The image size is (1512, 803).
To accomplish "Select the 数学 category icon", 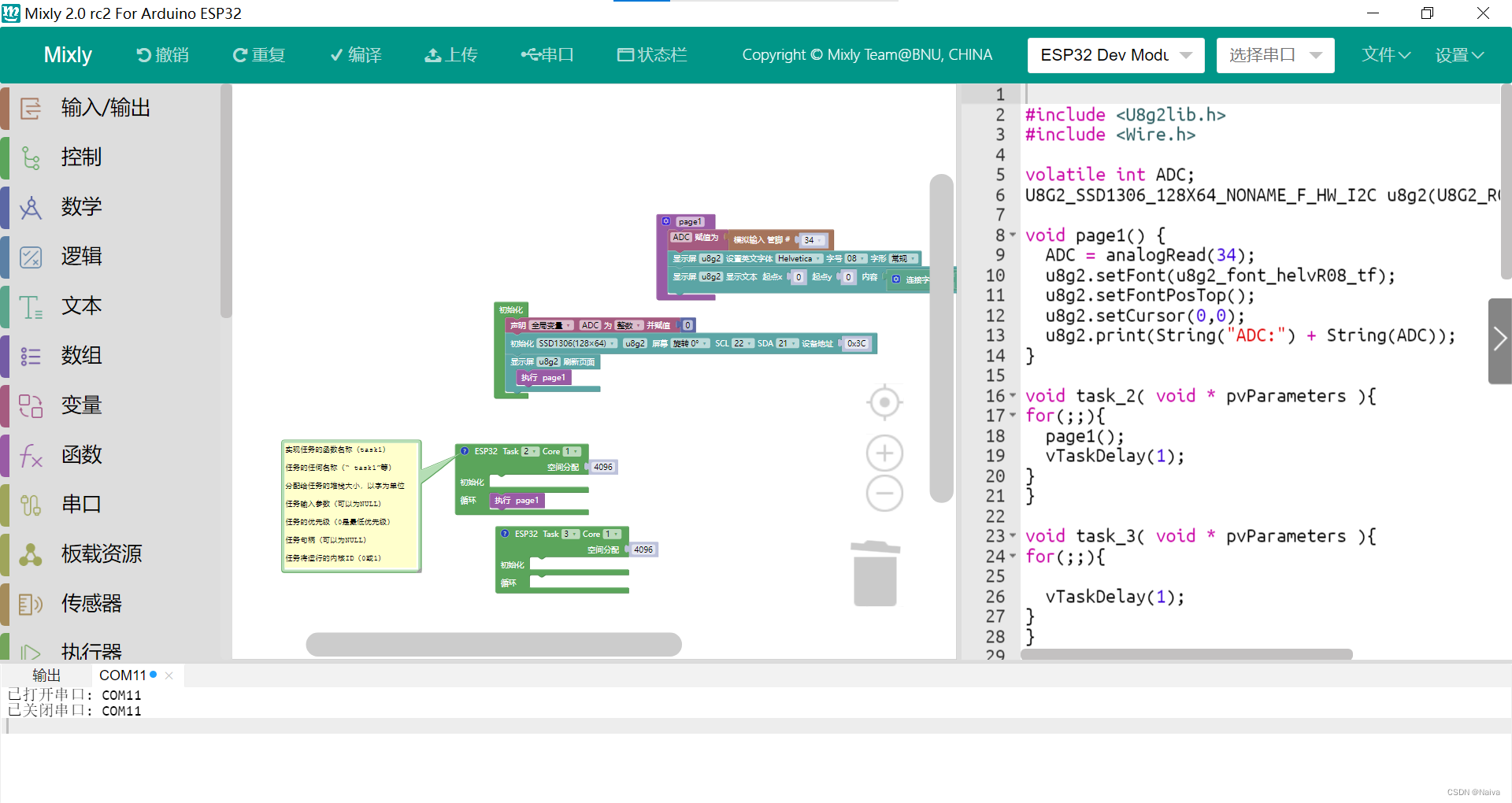I will 31,207.
